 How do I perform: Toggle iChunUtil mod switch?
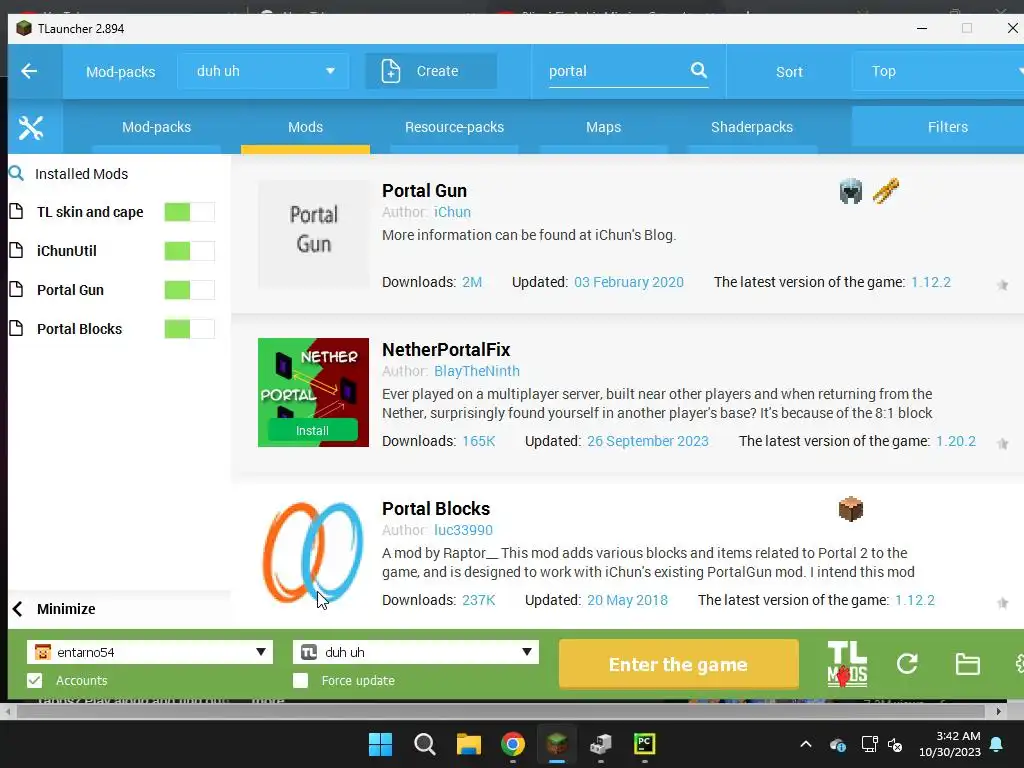pyautogui.click(x=189, y=251)
